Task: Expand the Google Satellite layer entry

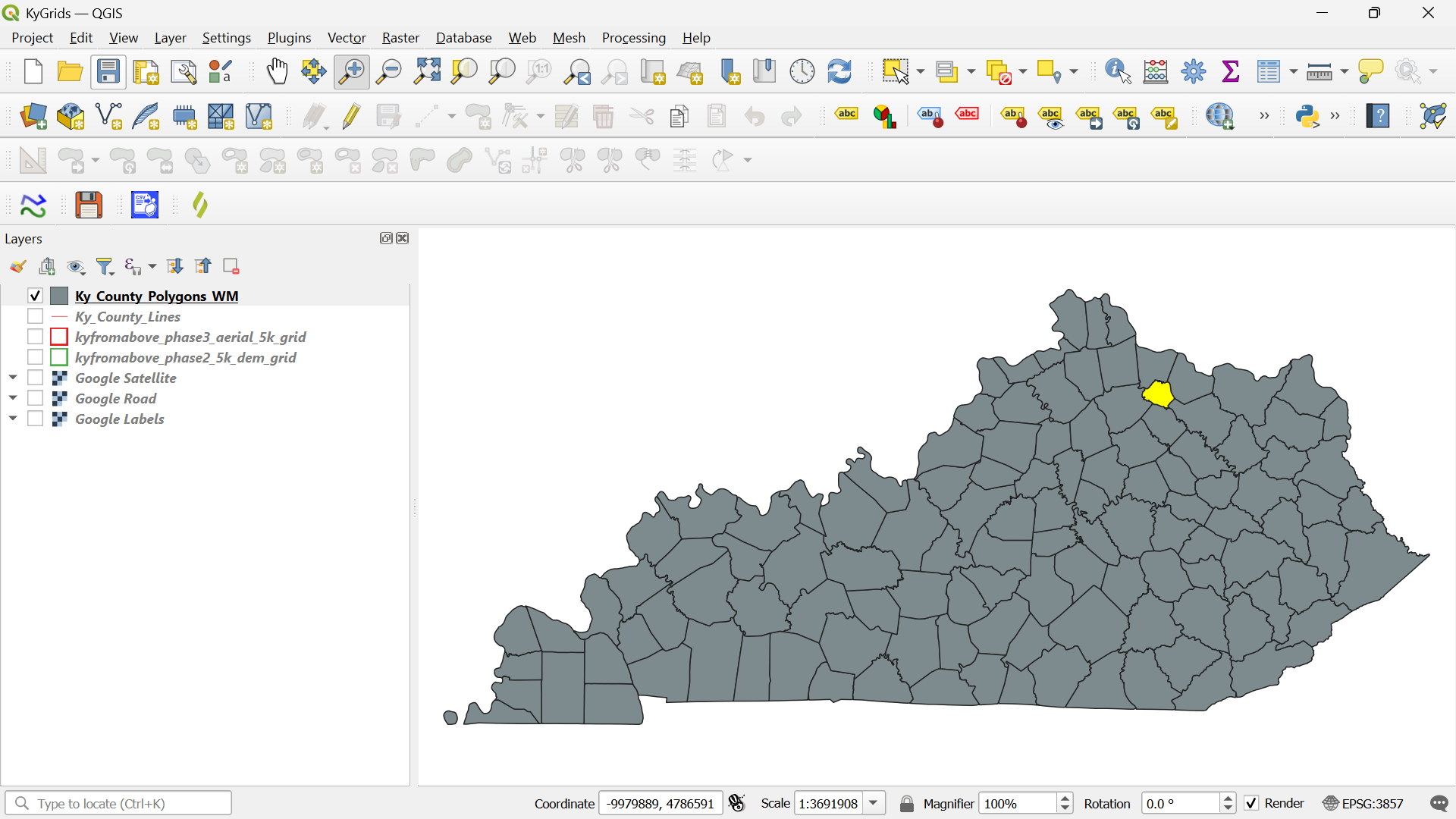Action: point(12,376)
